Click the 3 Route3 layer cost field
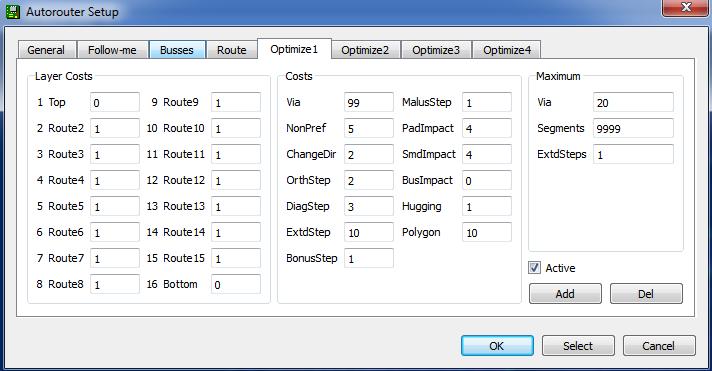The image size is (712, 371). [x=115, y=154]
